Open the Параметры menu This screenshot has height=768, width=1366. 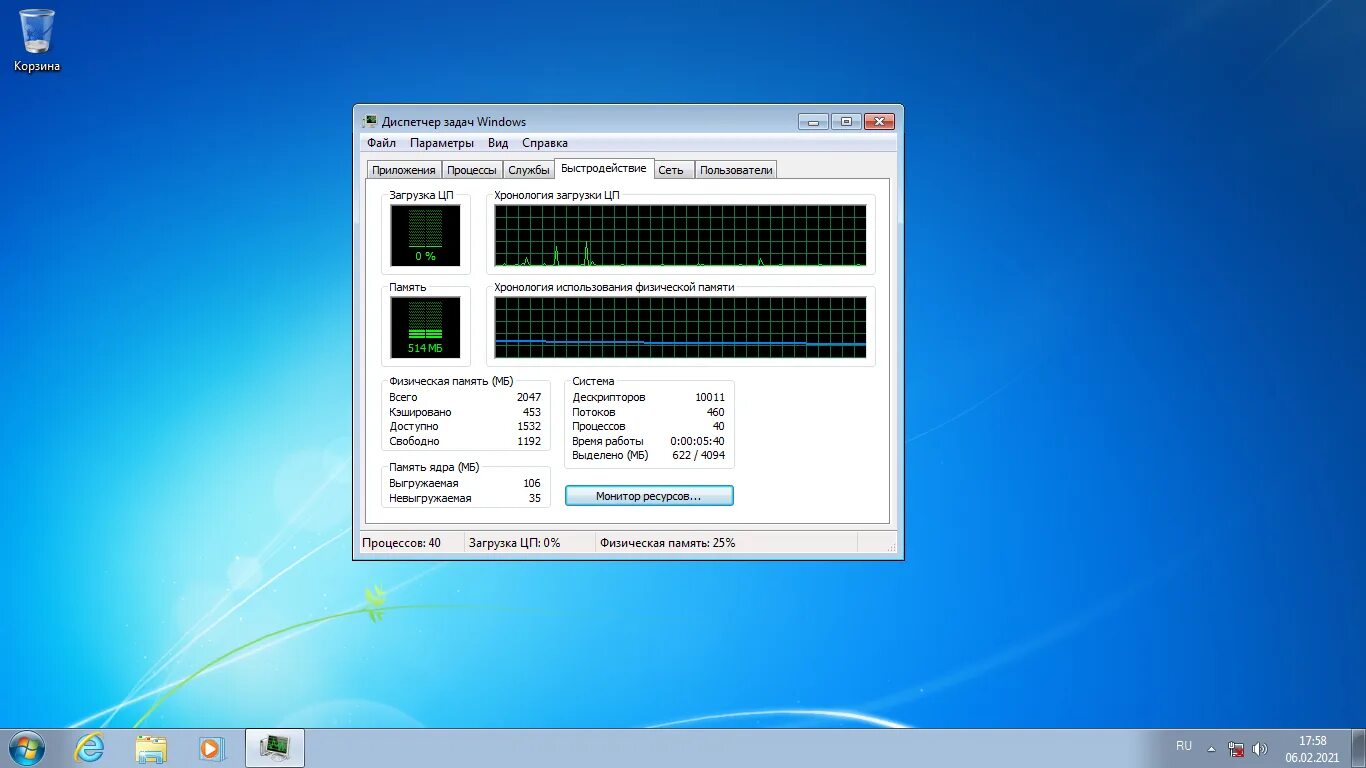coord(442,143)
